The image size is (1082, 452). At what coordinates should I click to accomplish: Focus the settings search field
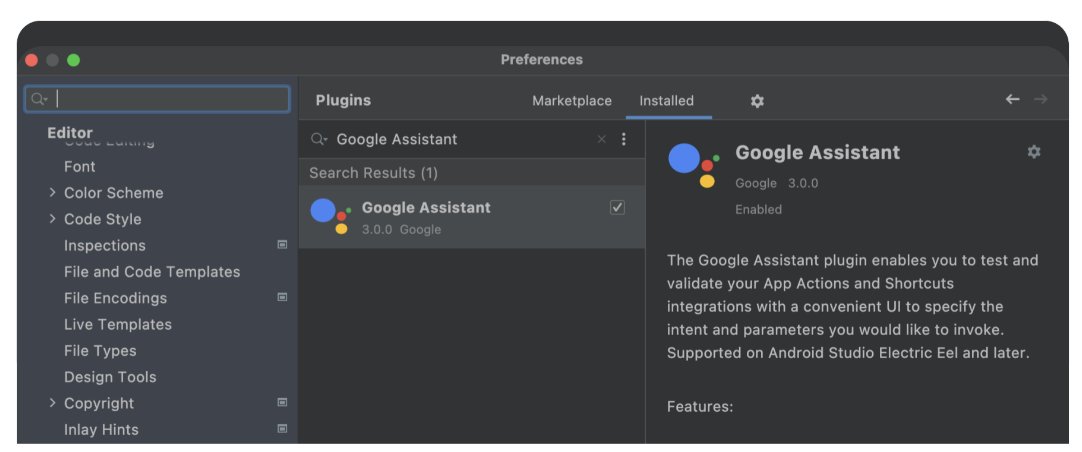157,99
